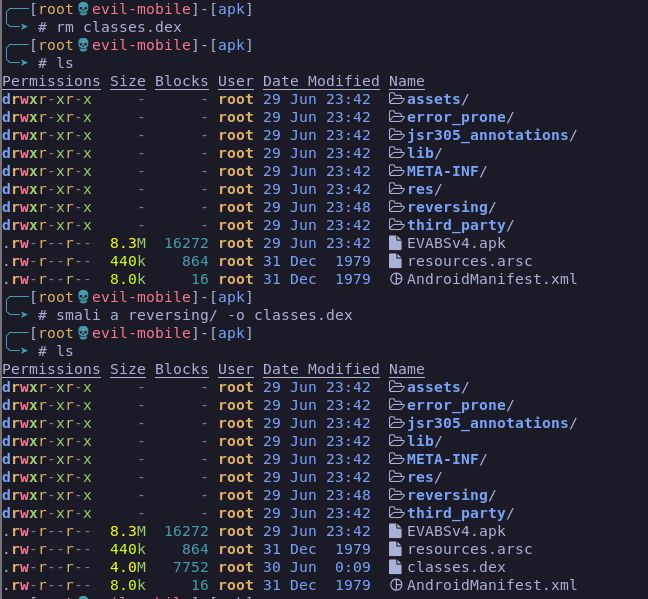This screenshot has width=648, height=599.
Task: Click the third_party folder icon in first listing
Action: pos(395,225)
